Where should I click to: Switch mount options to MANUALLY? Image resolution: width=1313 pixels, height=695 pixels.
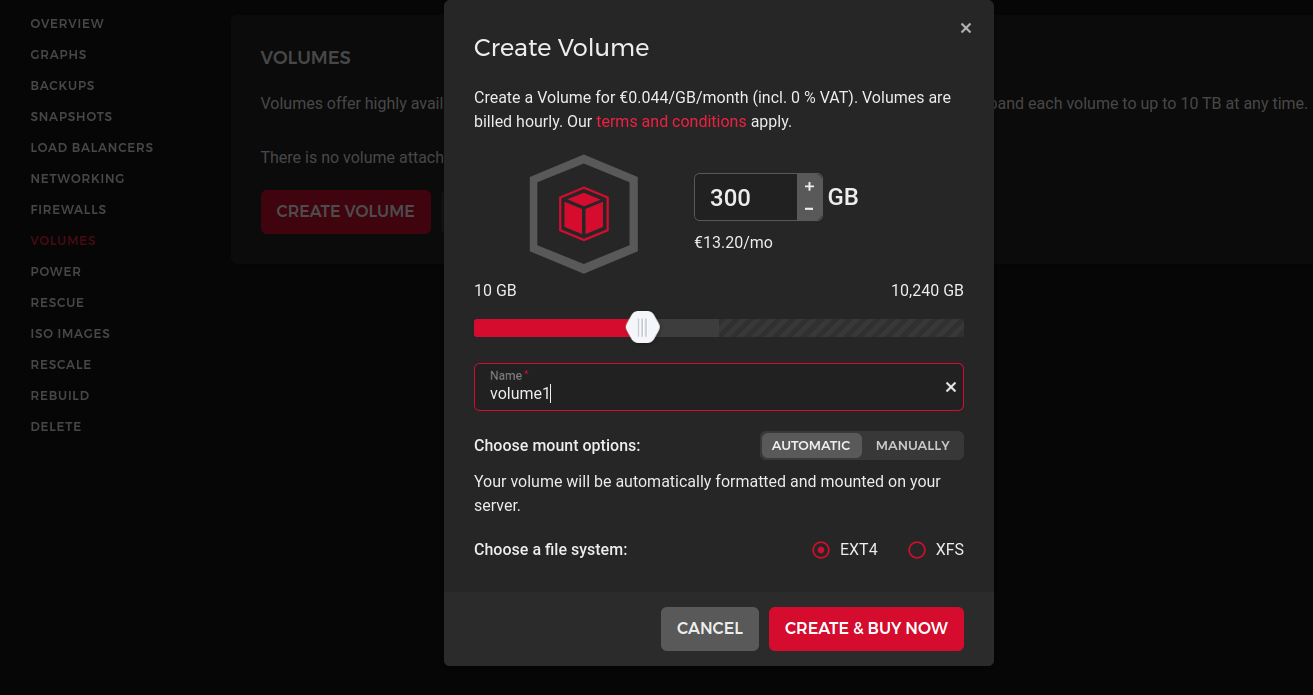[911, 445]
